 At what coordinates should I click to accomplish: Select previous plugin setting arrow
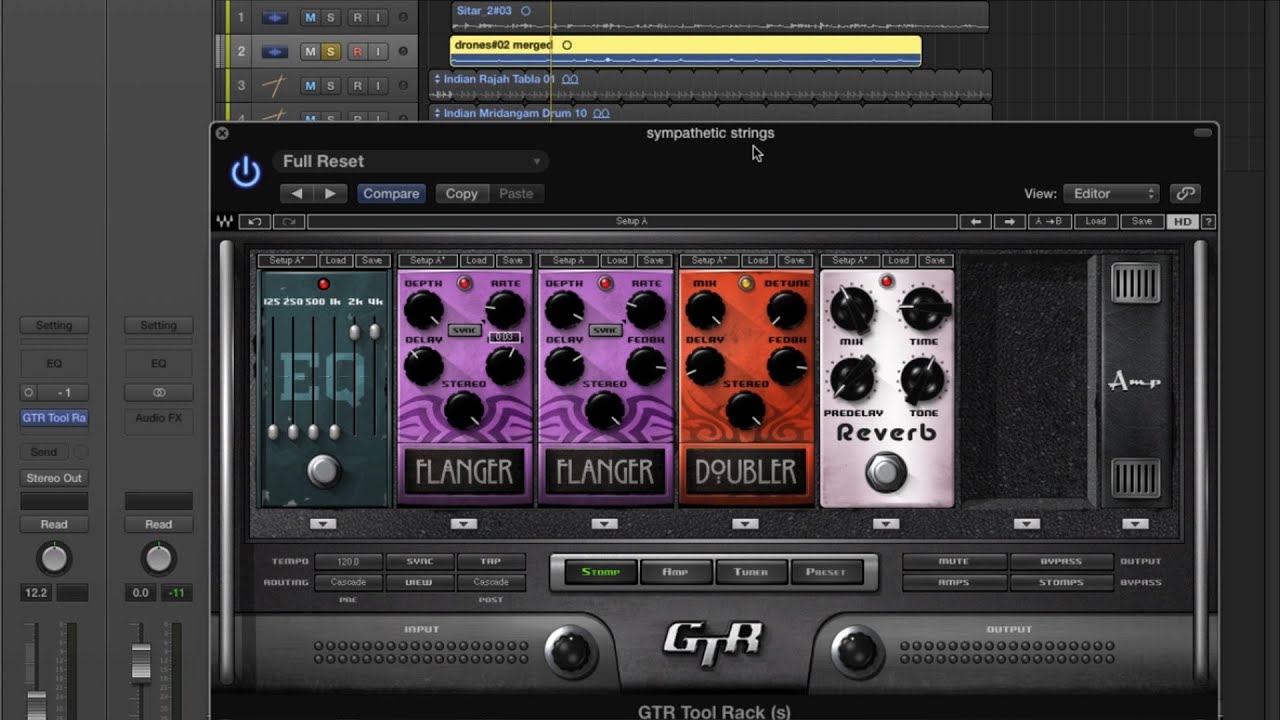click(x=296, y=194)
